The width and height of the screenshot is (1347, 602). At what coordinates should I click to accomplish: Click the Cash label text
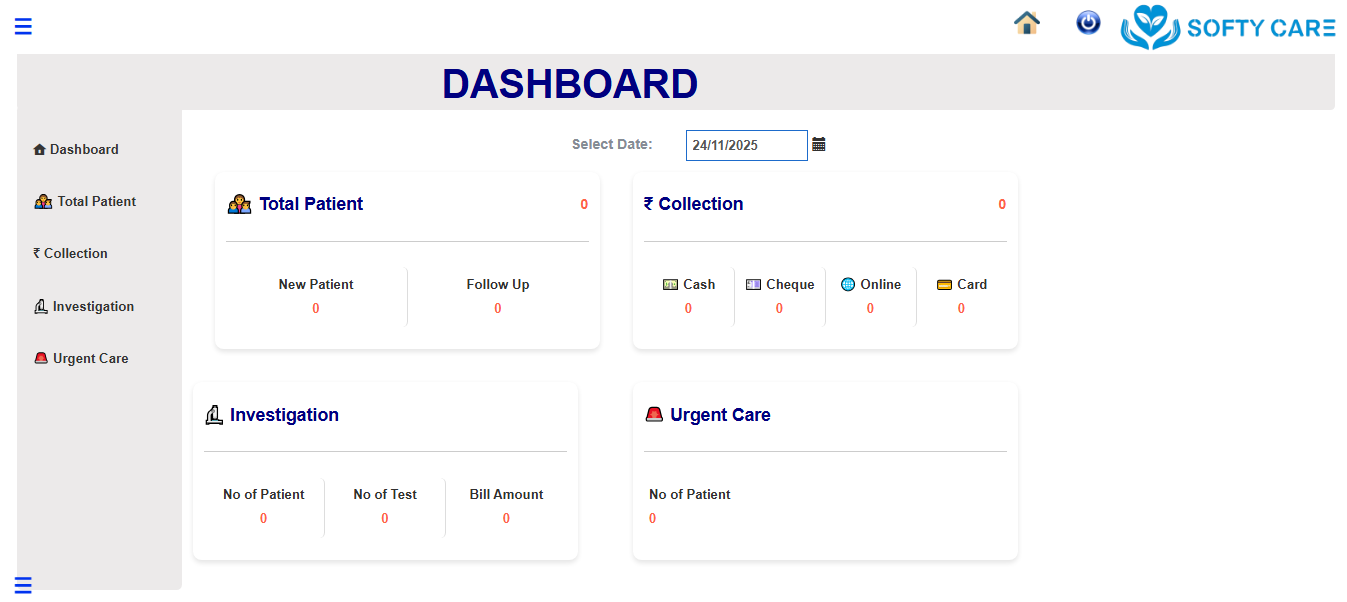[699, 284]
